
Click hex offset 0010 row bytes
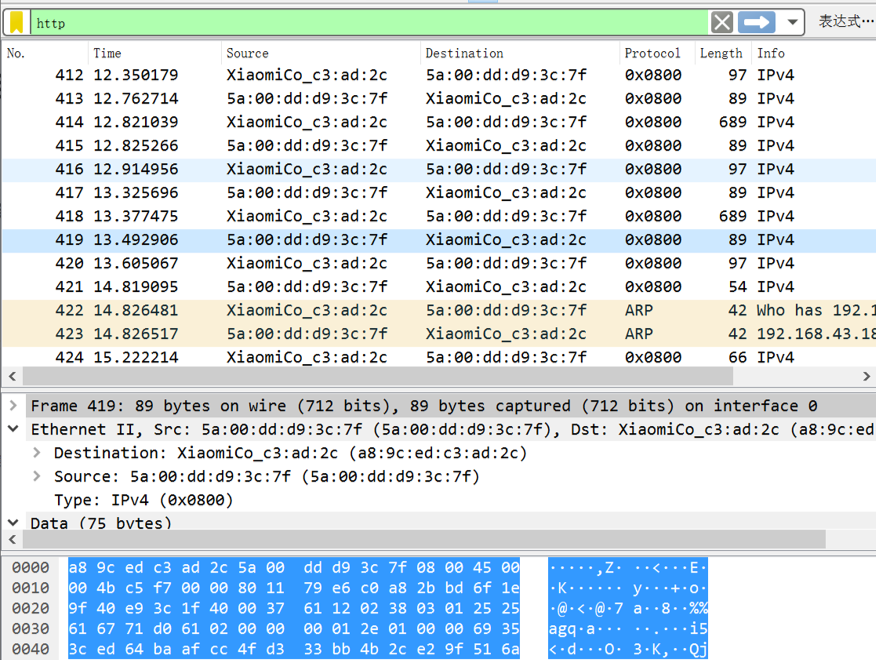[294, 588]
